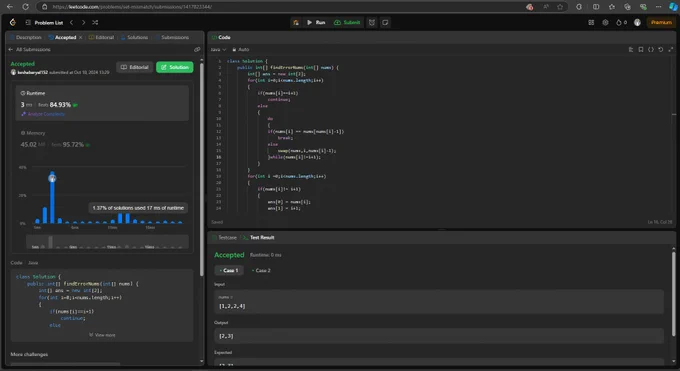Click the More challenges heading
Screen dimensions: 680x371
point(29,355)
